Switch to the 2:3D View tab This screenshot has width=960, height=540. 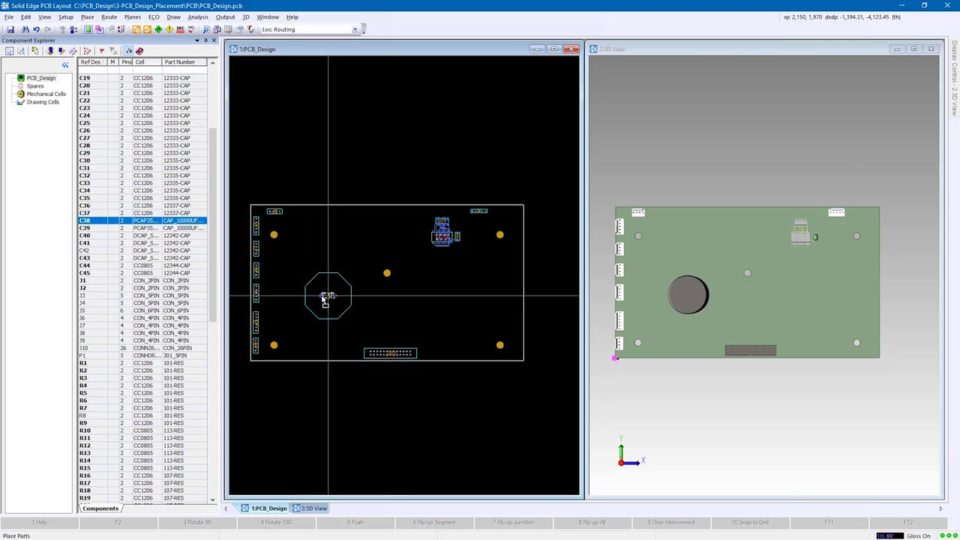click(309, 508)
